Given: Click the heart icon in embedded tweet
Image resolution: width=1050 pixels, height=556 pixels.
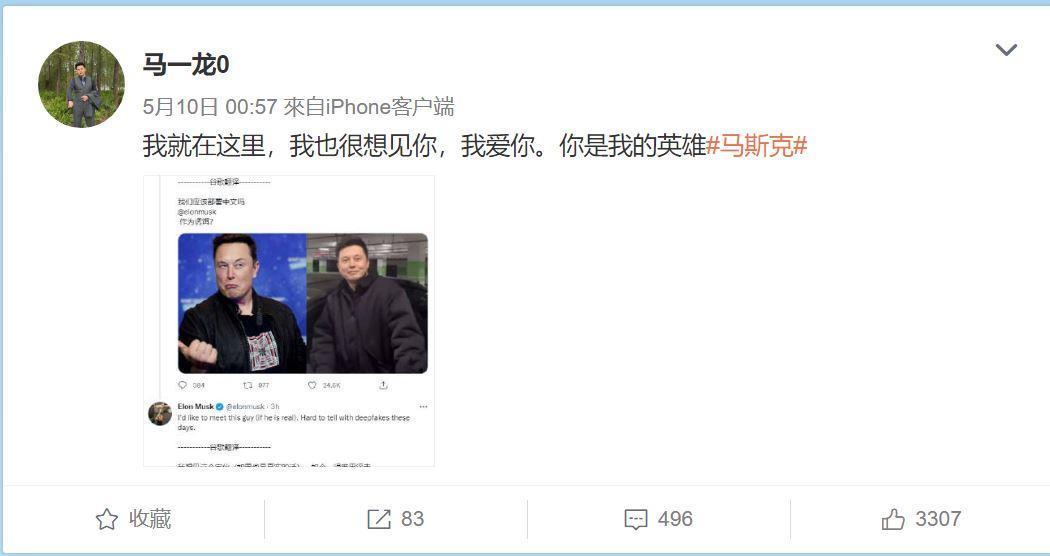Looking at the screenshot, I should click(x=312, y=385).
